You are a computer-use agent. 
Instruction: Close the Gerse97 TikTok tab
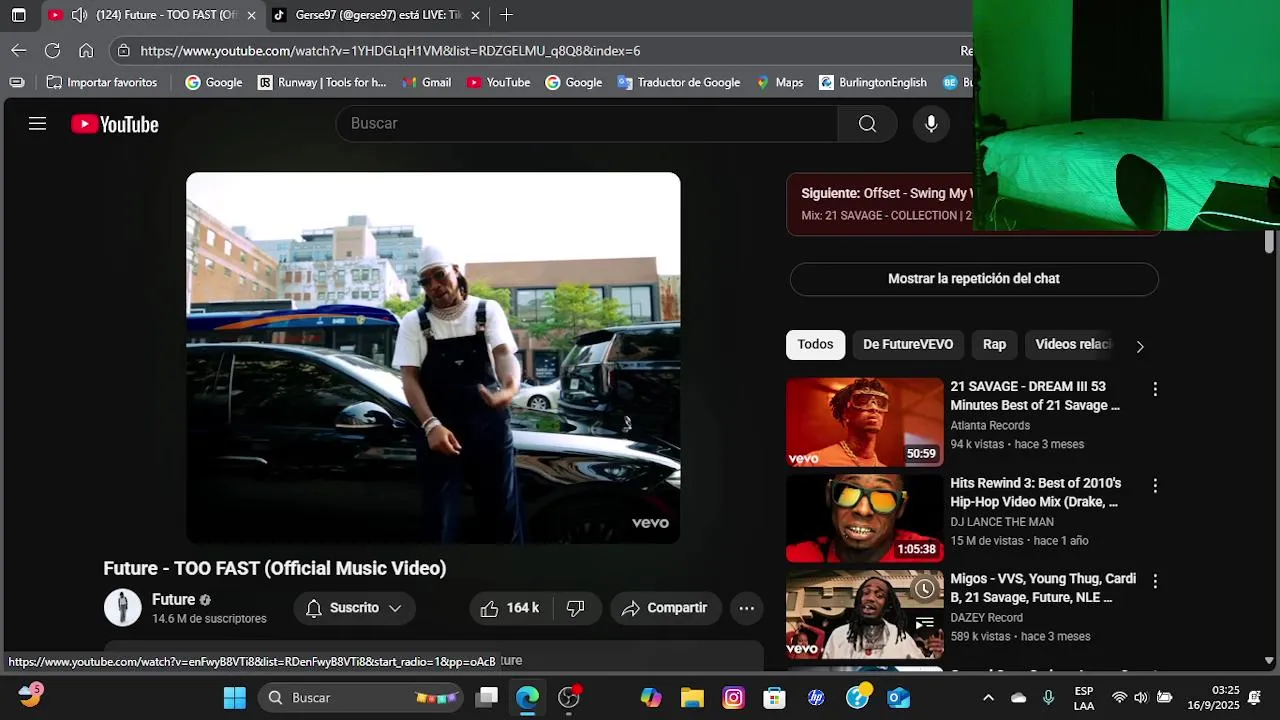tap(476, 15)
